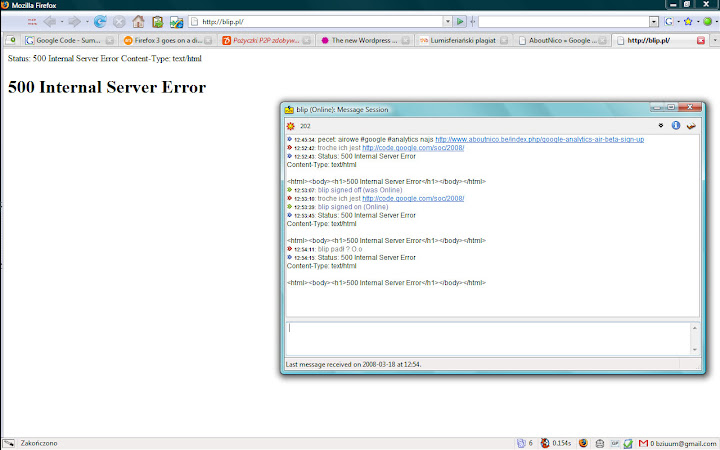Click the blue info icon in chat window

(x=676, y=125)
